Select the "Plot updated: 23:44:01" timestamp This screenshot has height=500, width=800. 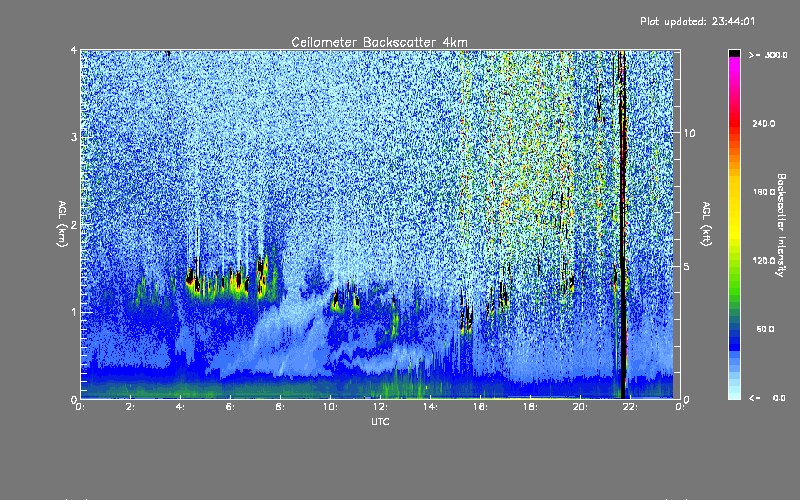click(x=697, y=21)
